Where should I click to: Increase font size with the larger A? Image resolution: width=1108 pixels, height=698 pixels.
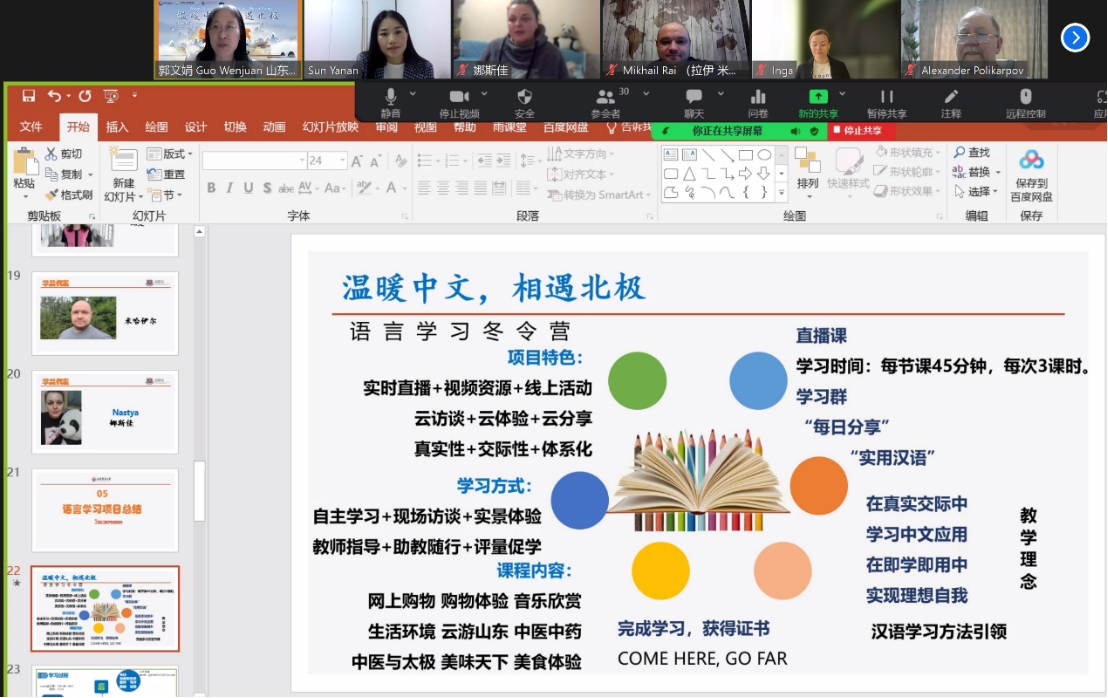(x=357, y=160)
